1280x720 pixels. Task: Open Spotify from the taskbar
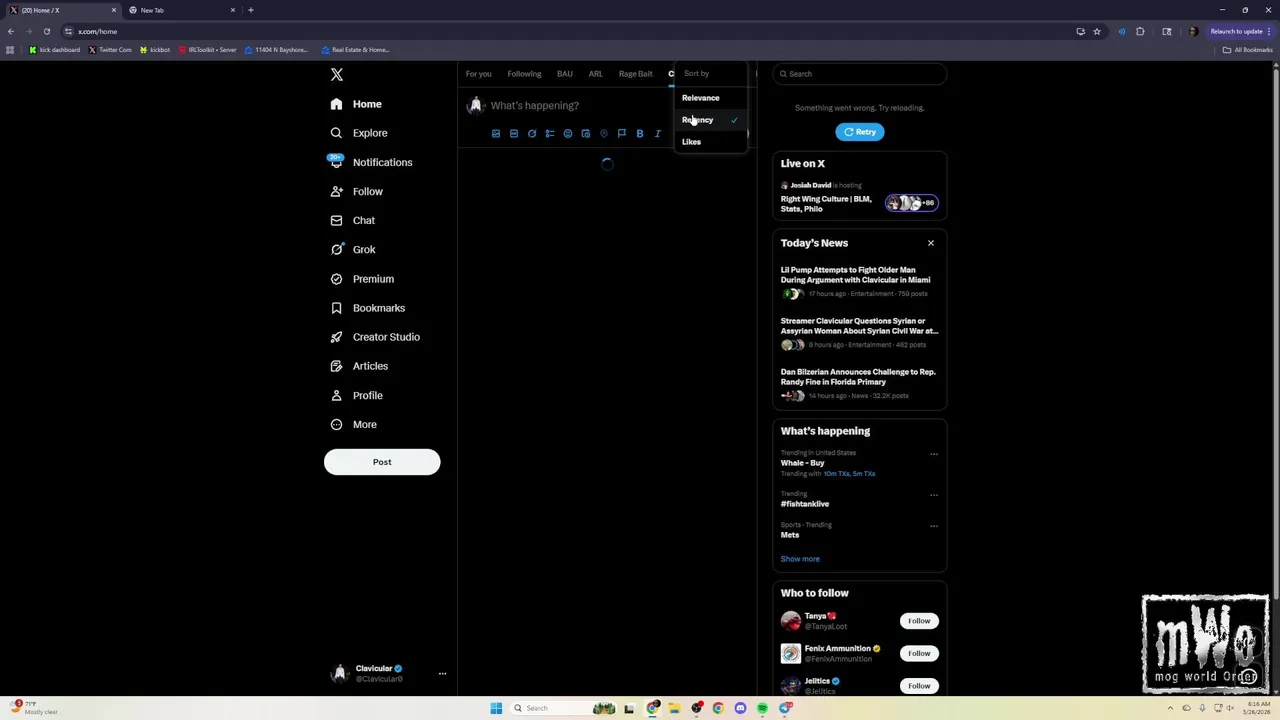(762, 708)
